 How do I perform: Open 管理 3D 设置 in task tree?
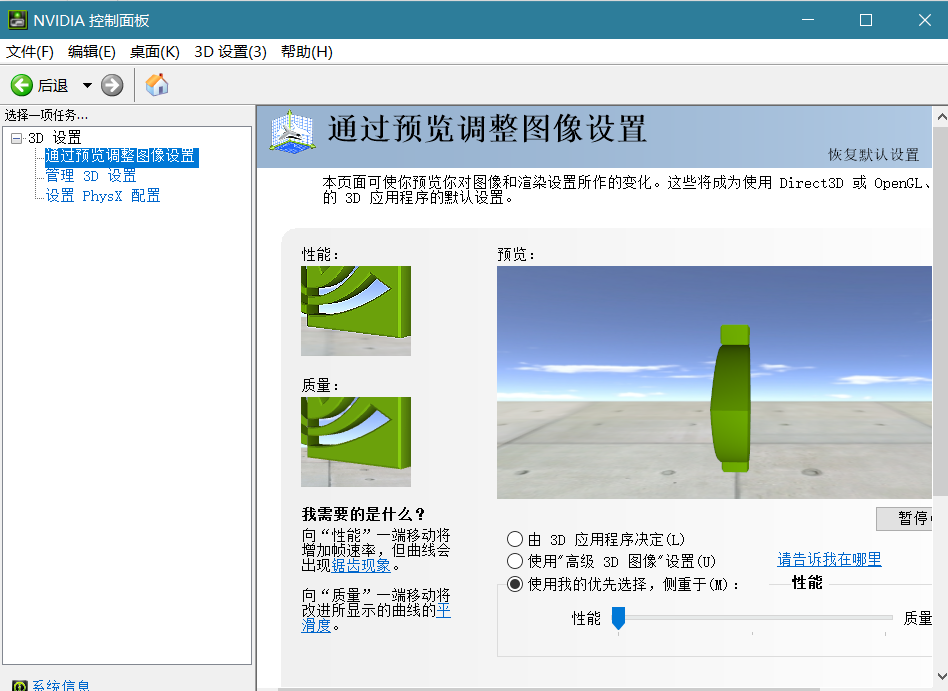(x=91, y=176)
